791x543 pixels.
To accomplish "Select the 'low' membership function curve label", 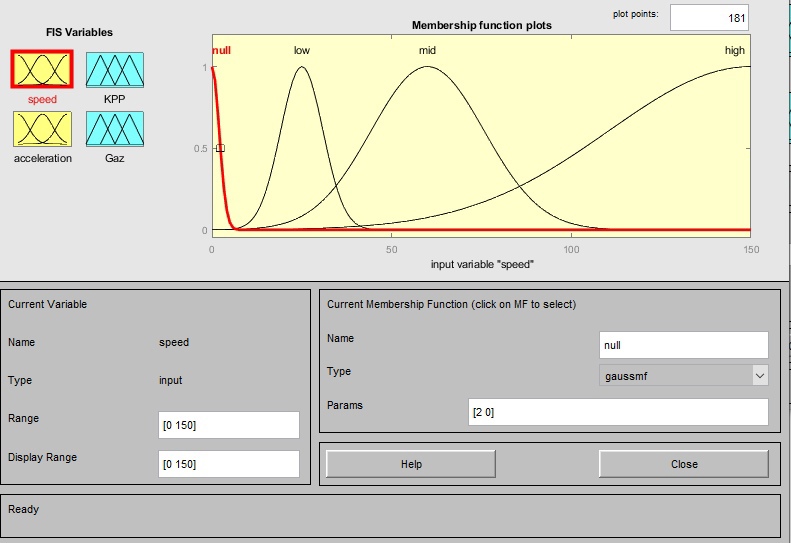I will tap(302, 50).
